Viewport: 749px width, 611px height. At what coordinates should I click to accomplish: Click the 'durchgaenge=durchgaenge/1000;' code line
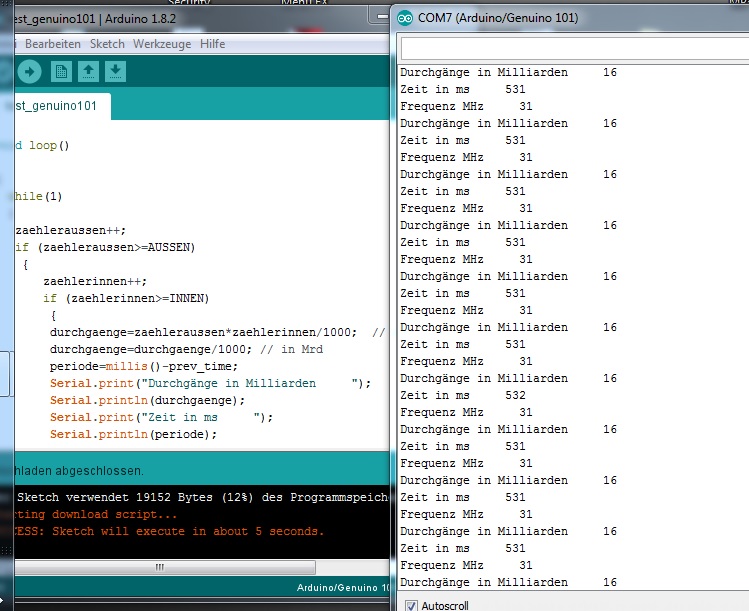[x=151, y=349]
